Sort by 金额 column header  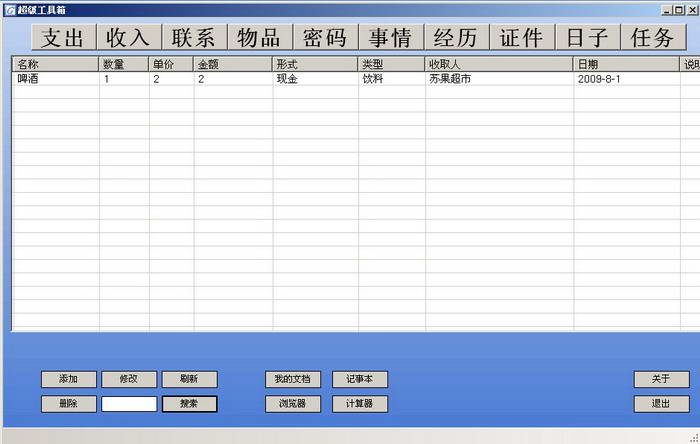click(x=233, y=64)
